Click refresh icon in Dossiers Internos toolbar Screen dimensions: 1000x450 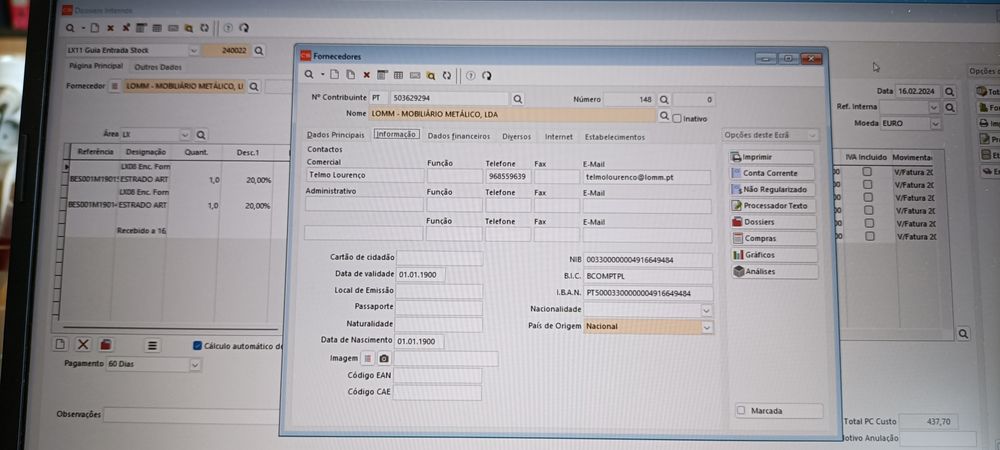click(204, 28)
